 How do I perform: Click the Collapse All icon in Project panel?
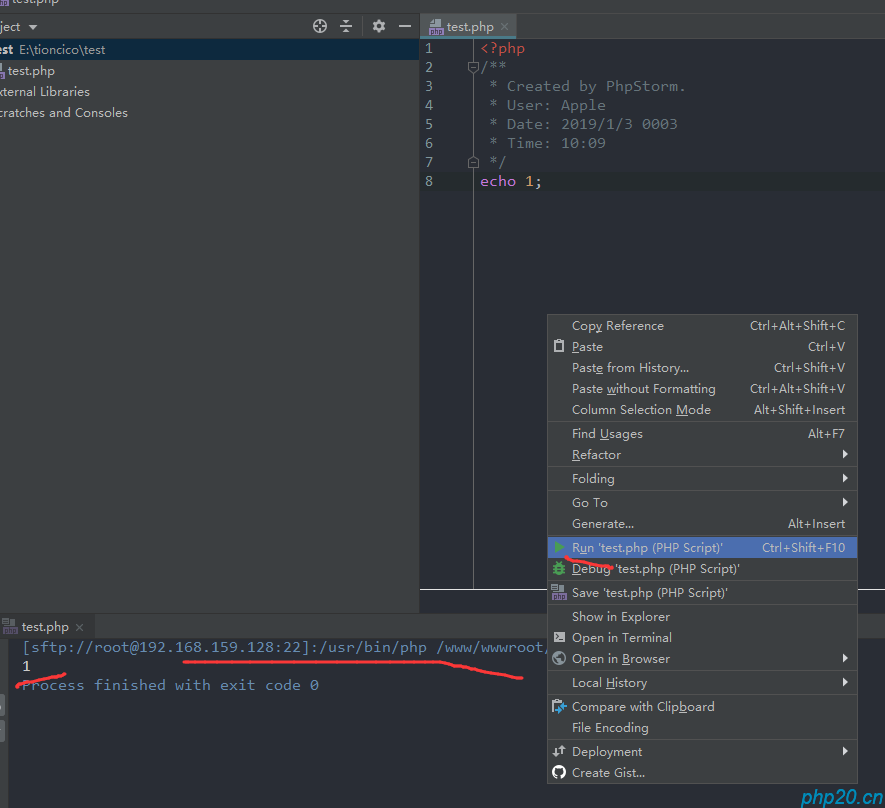tap(346, 26)
